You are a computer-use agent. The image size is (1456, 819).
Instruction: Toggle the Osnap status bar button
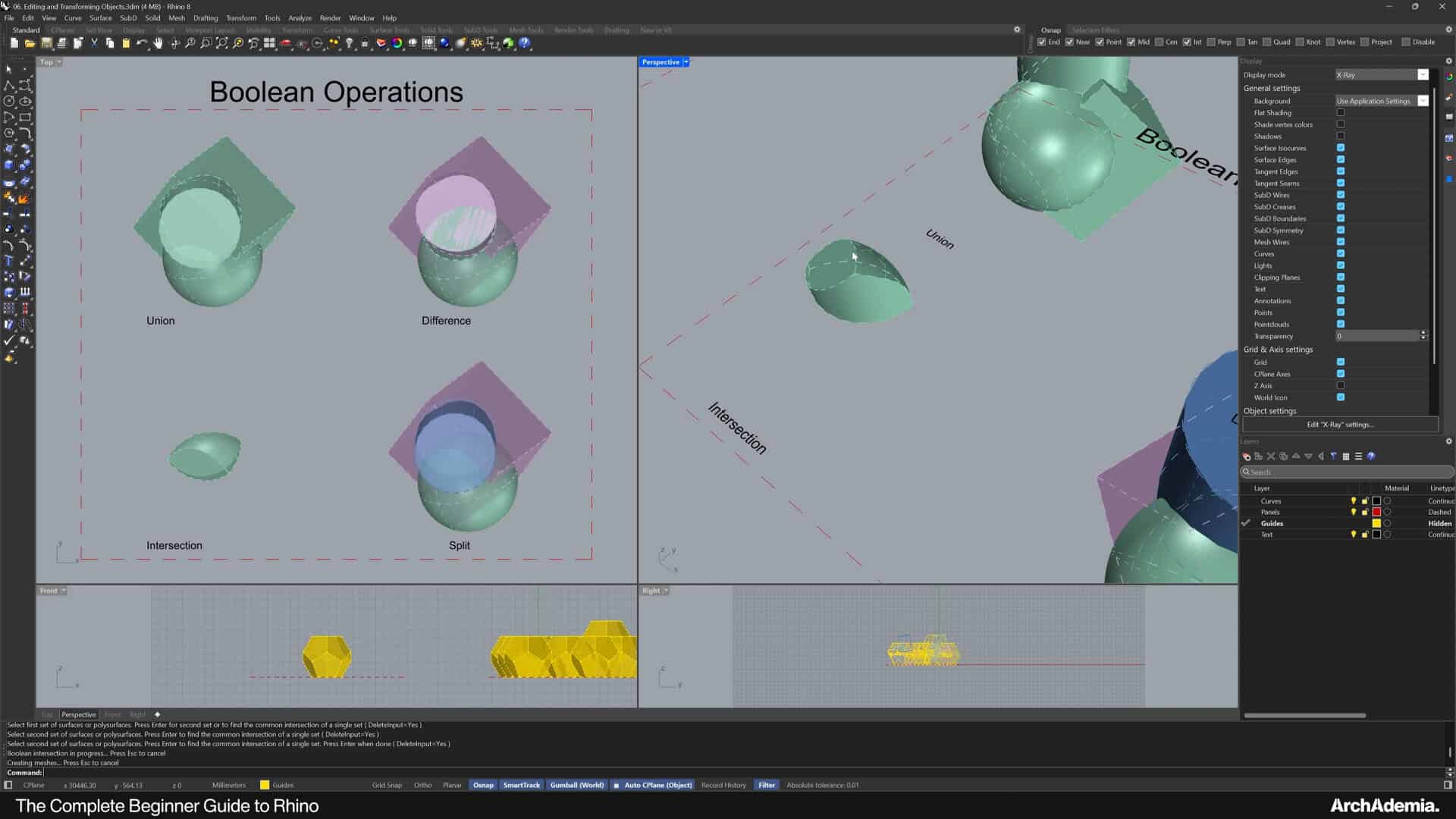pos(483,785)
